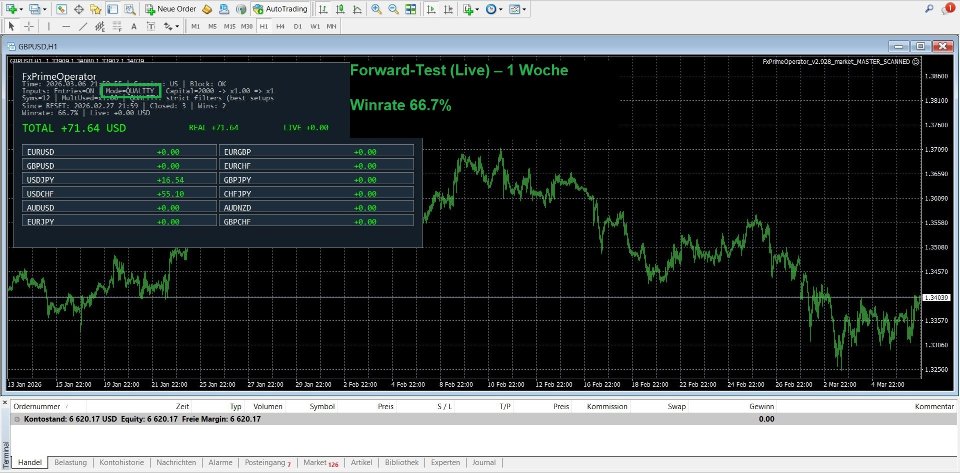The image size is (960, 473).
Task: Open the Market tab in the terminal
Action: click(320, 463)
